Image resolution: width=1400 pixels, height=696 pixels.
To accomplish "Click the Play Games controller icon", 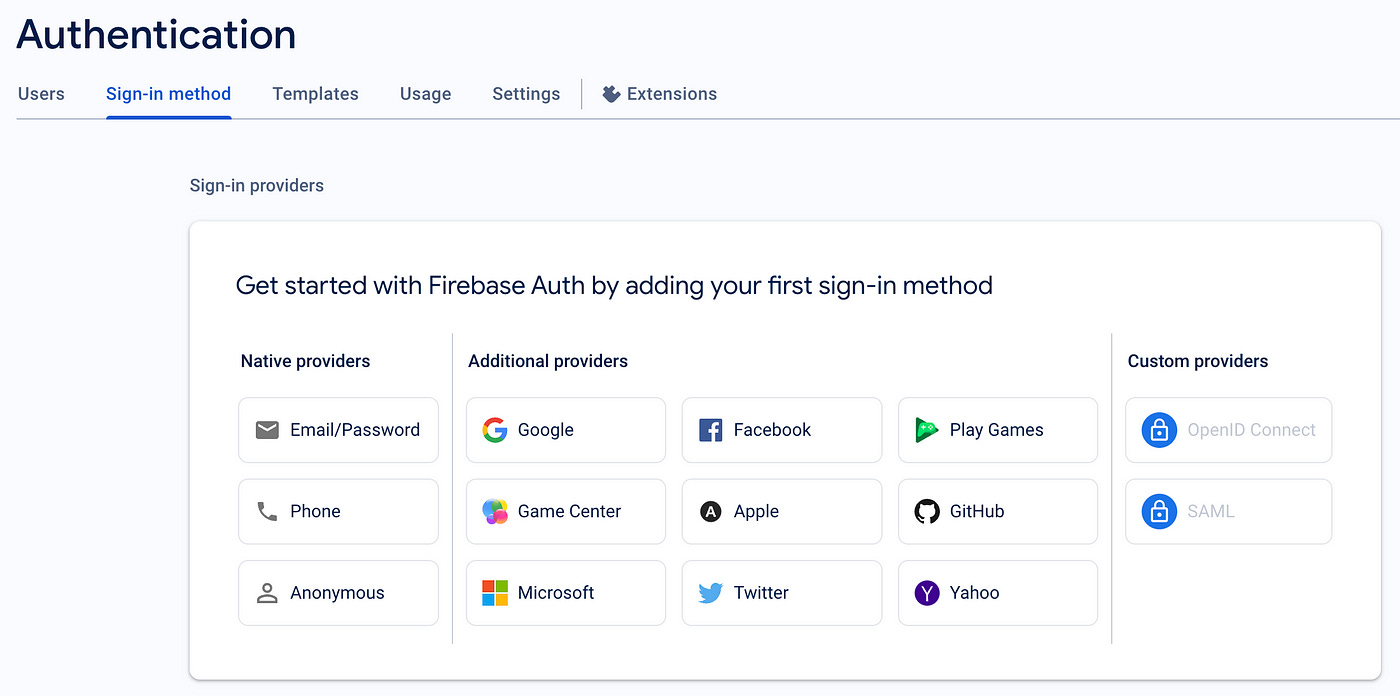I will click(x=927, y=430).
